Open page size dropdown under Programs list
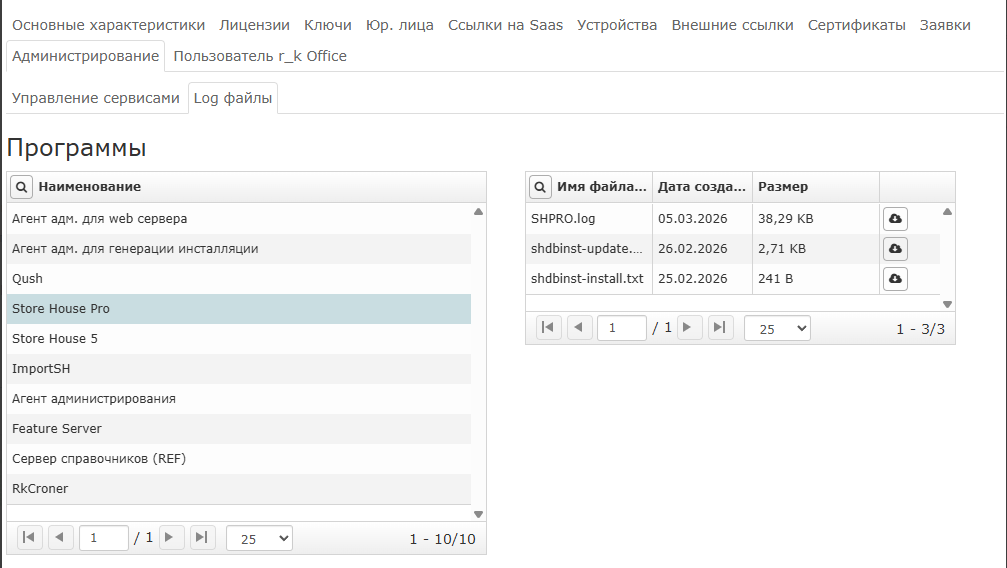This screenshot has width=1007, height=568. pos(259,538)
